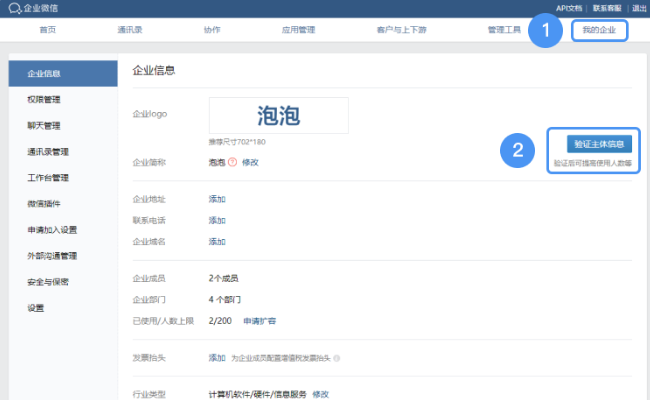The image size is (650, 400).
Task: Click the question mark icon beside 泡泡
Action: click(x=232, y=161)
